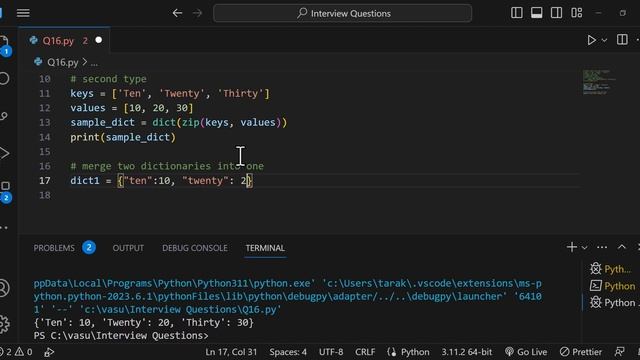Show additional activity bar views
This screenshot has height=360, width=640.
(x=4, y=228)
